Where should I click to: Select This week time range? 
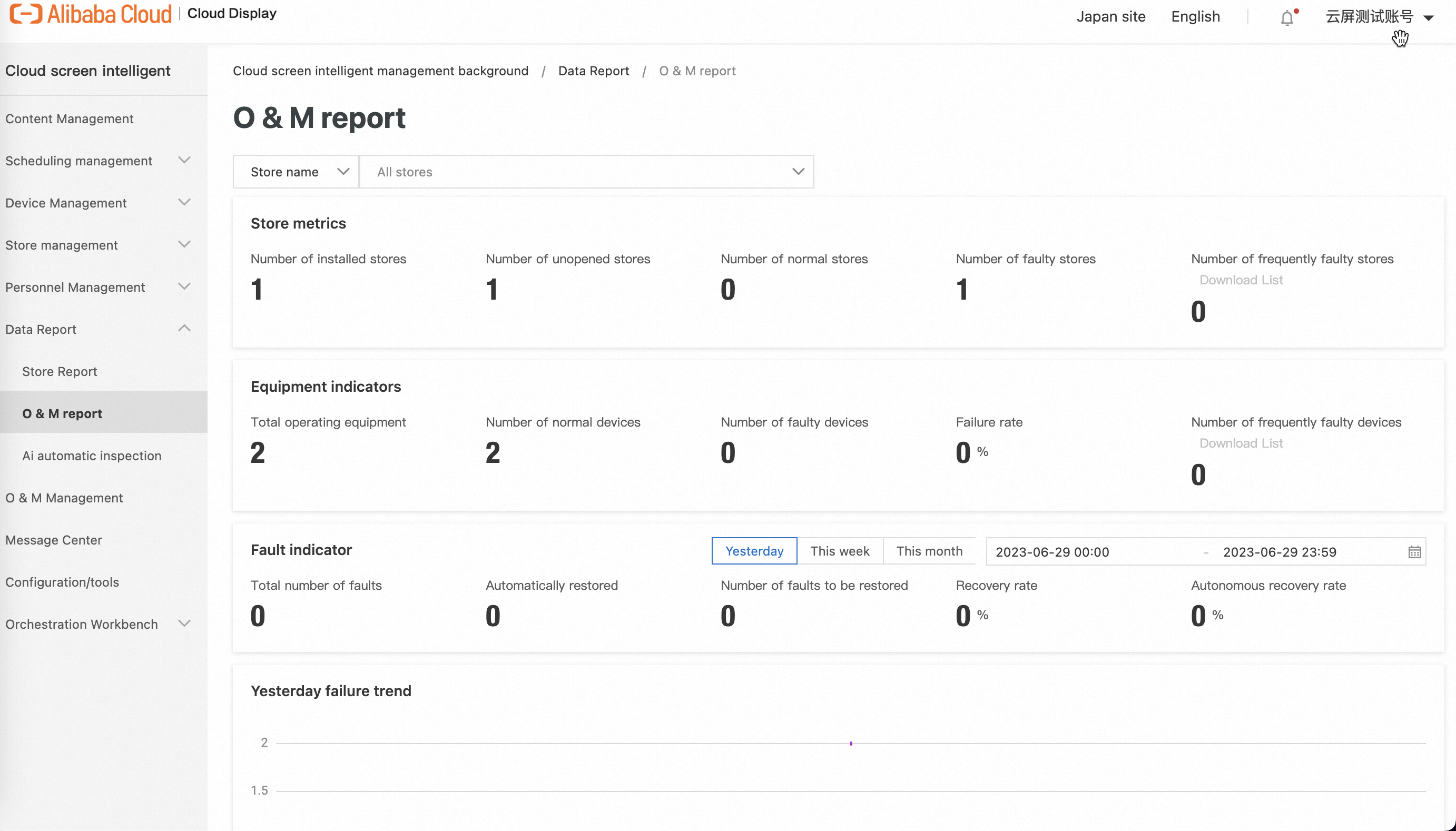click(840, 551)
